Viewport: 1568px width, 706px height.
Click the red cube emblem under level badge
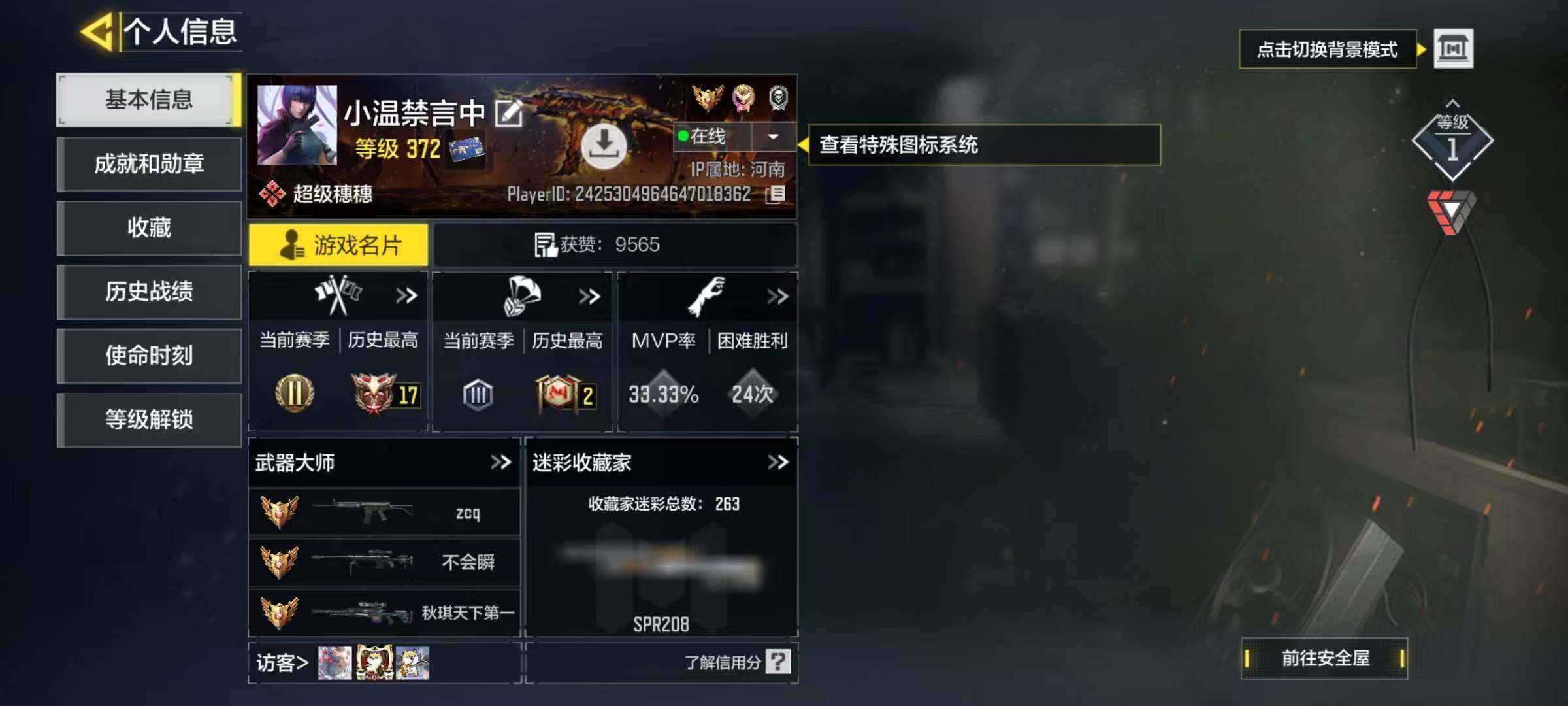(x=1451, y=211)
